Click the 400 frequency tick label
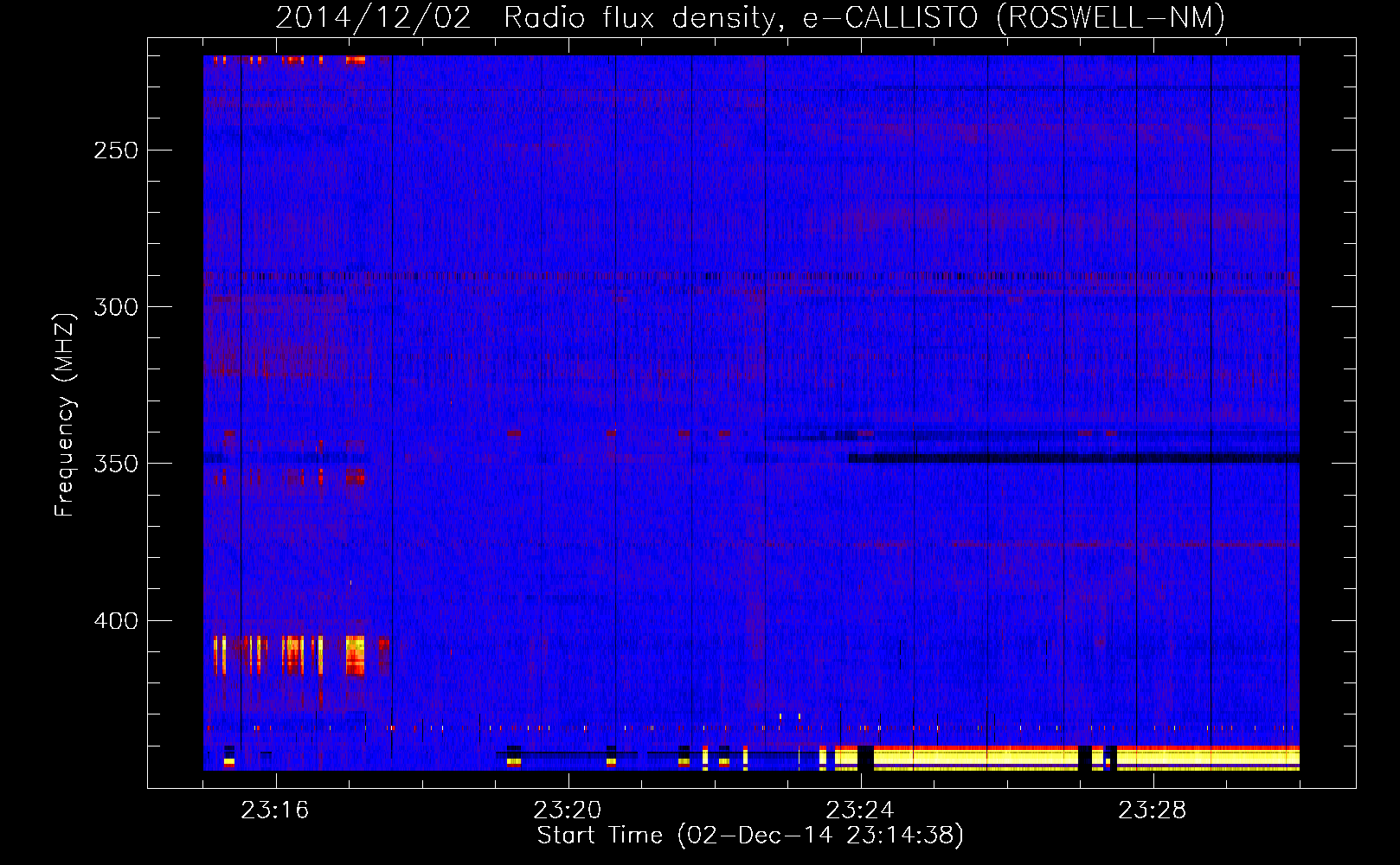1400x865 pixels. 115,621
